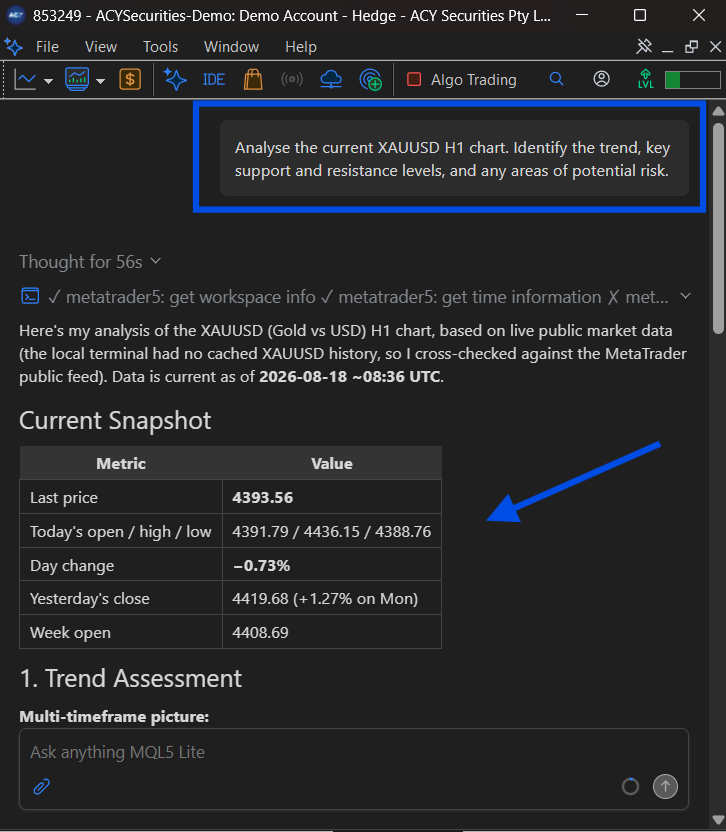This screenshot has height=832, width=726.
Task: Expand the metatrader5 tool calls list
Action: 686,296
